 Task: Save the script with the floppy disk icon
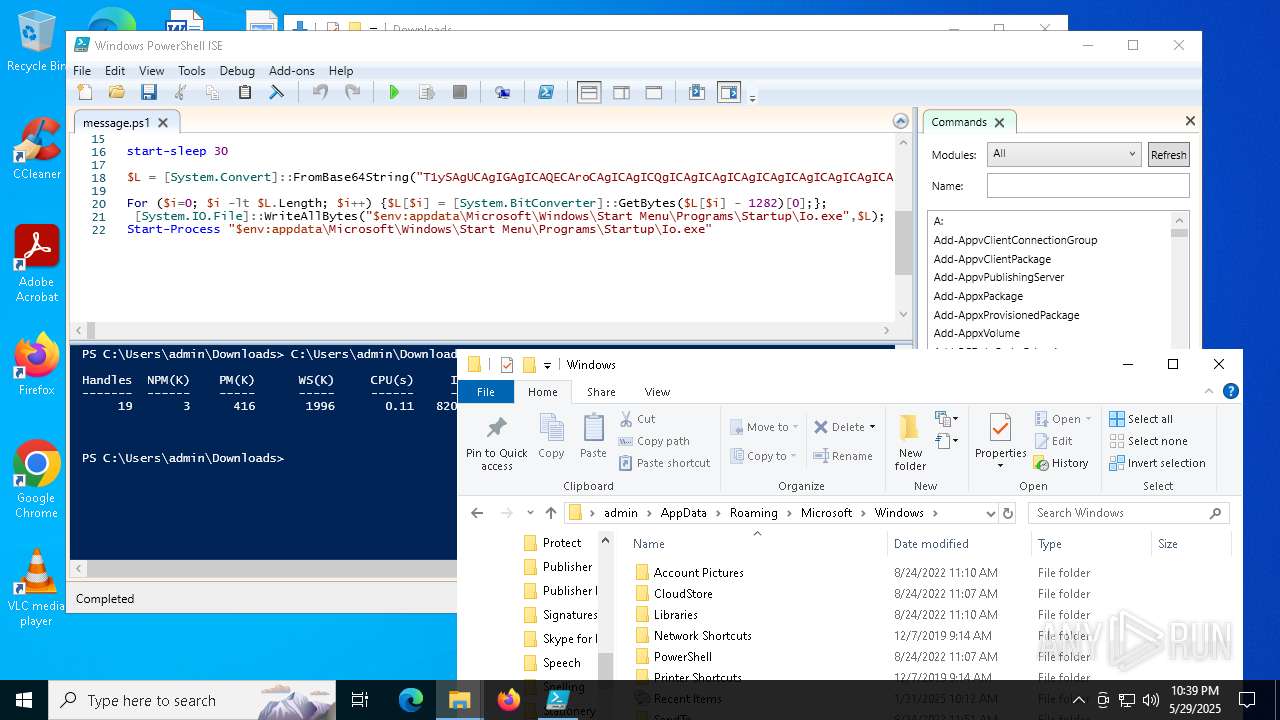pos(149,92)
